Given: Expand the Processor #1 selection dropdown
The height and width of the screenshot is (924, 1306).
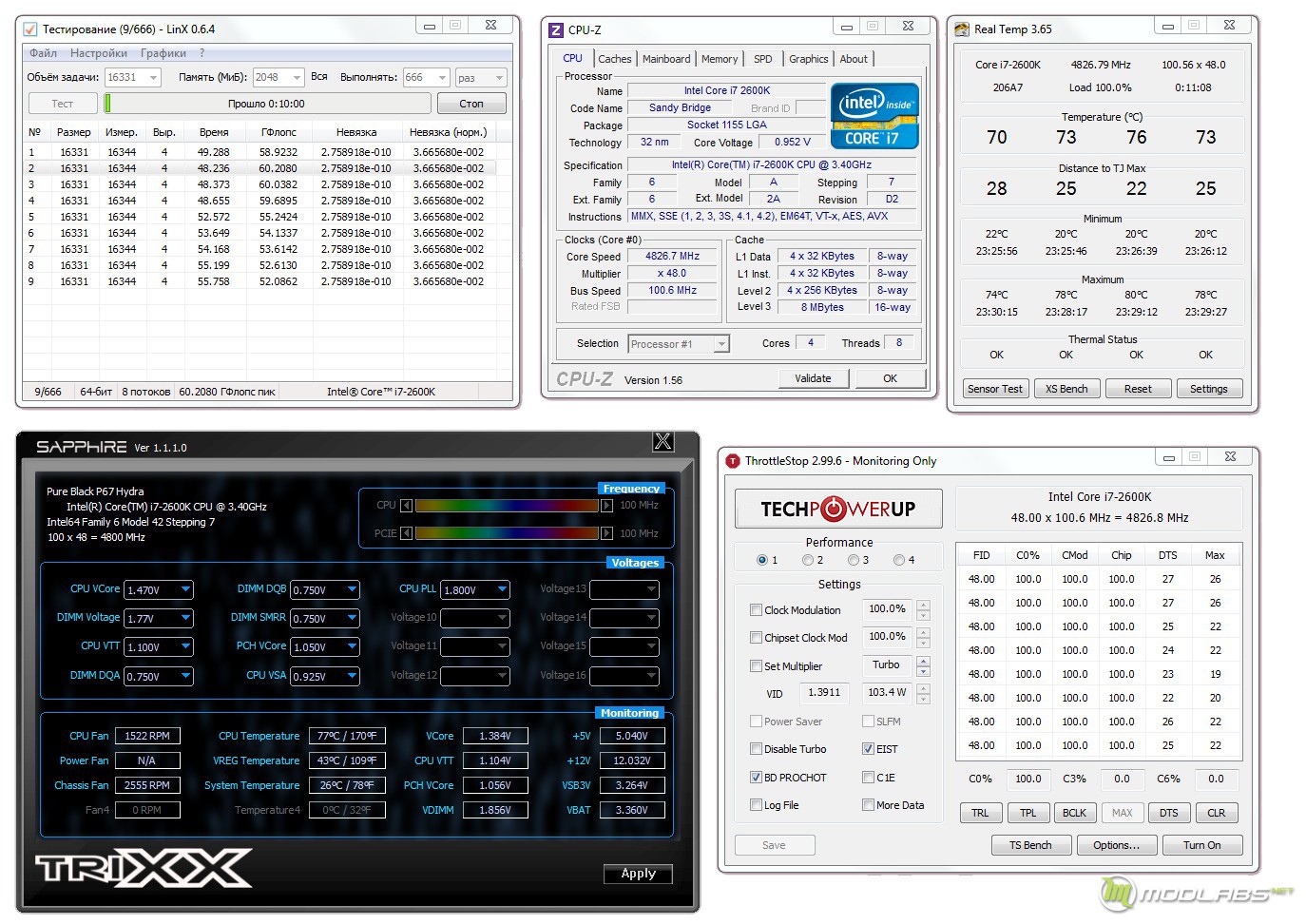Looking at the screenshot, I should 721,344.
